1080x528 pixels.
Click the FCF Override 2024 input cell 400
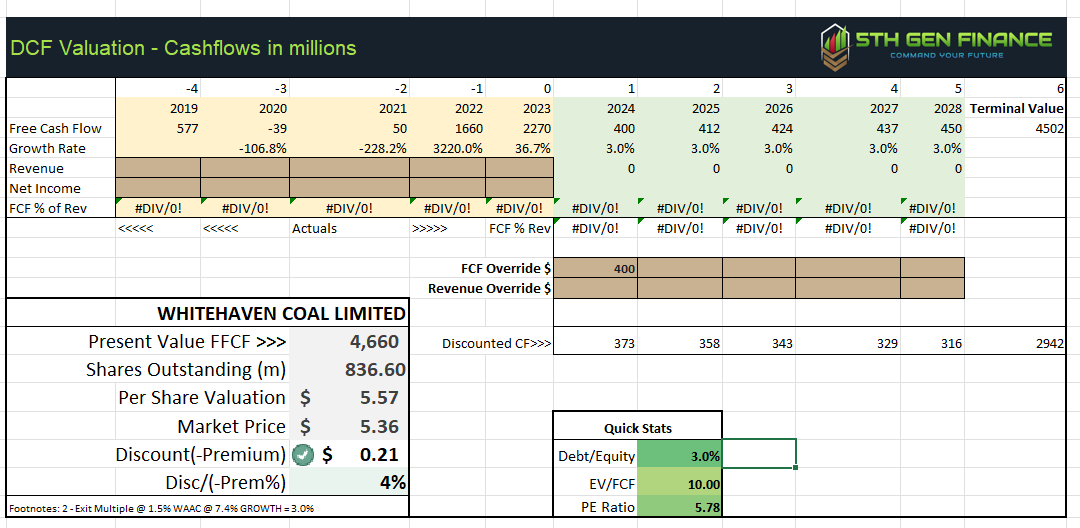click(x=596, y=268)
